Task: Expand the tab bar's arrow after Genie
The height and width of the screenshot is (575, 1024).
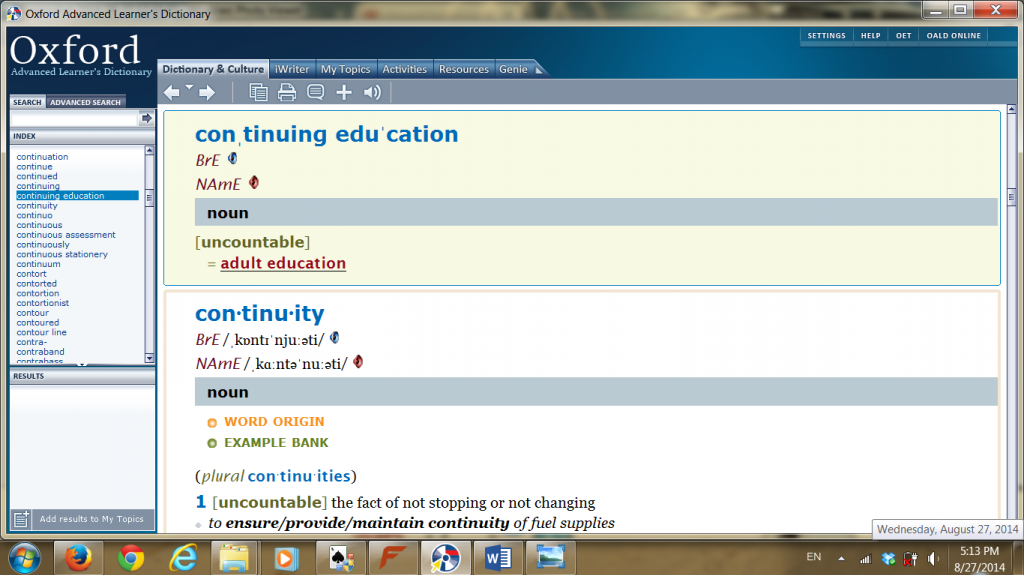Action: [539, 70]
